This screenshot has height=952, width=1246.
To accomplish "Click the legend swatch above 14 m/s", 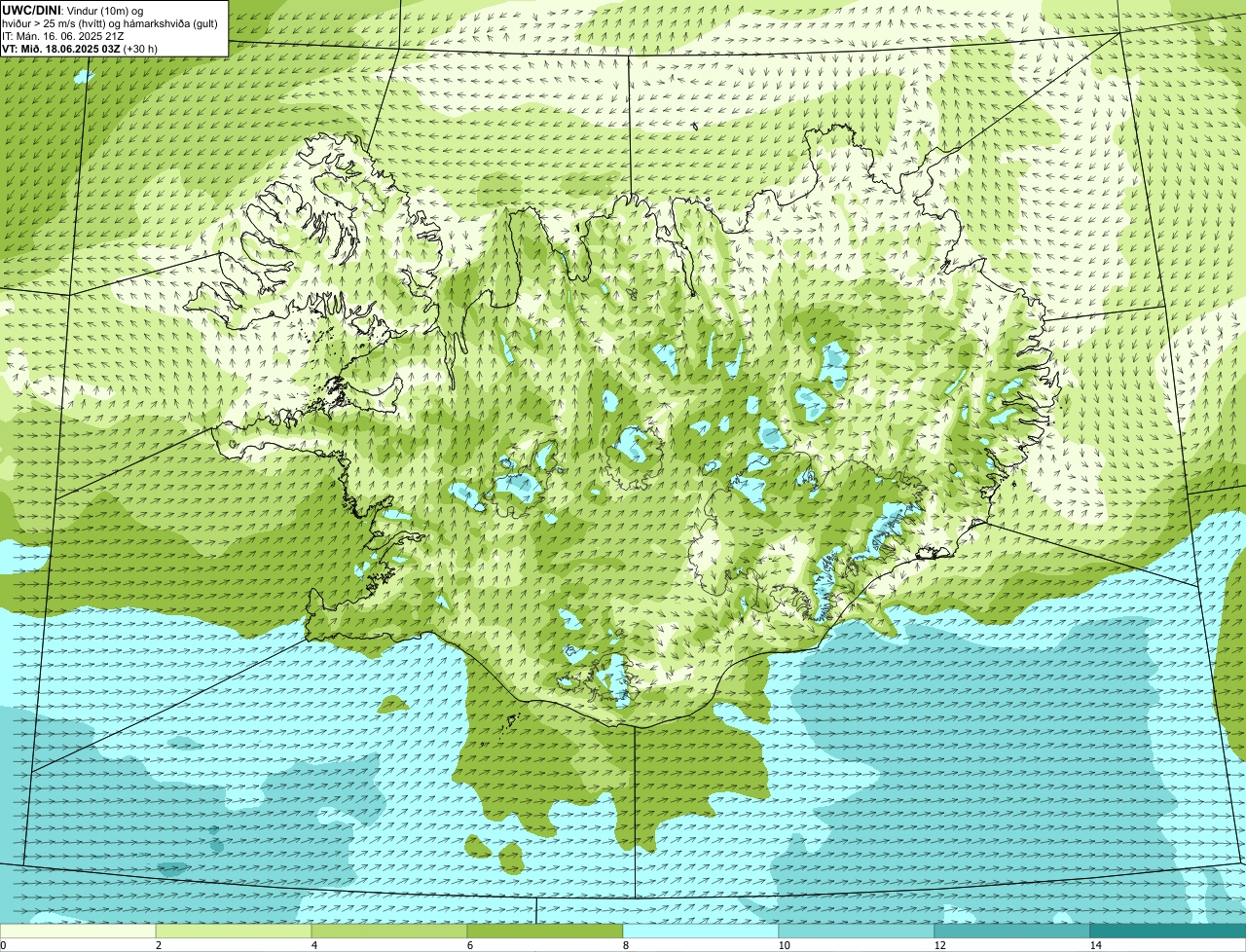I will (x=1168, y=931).
